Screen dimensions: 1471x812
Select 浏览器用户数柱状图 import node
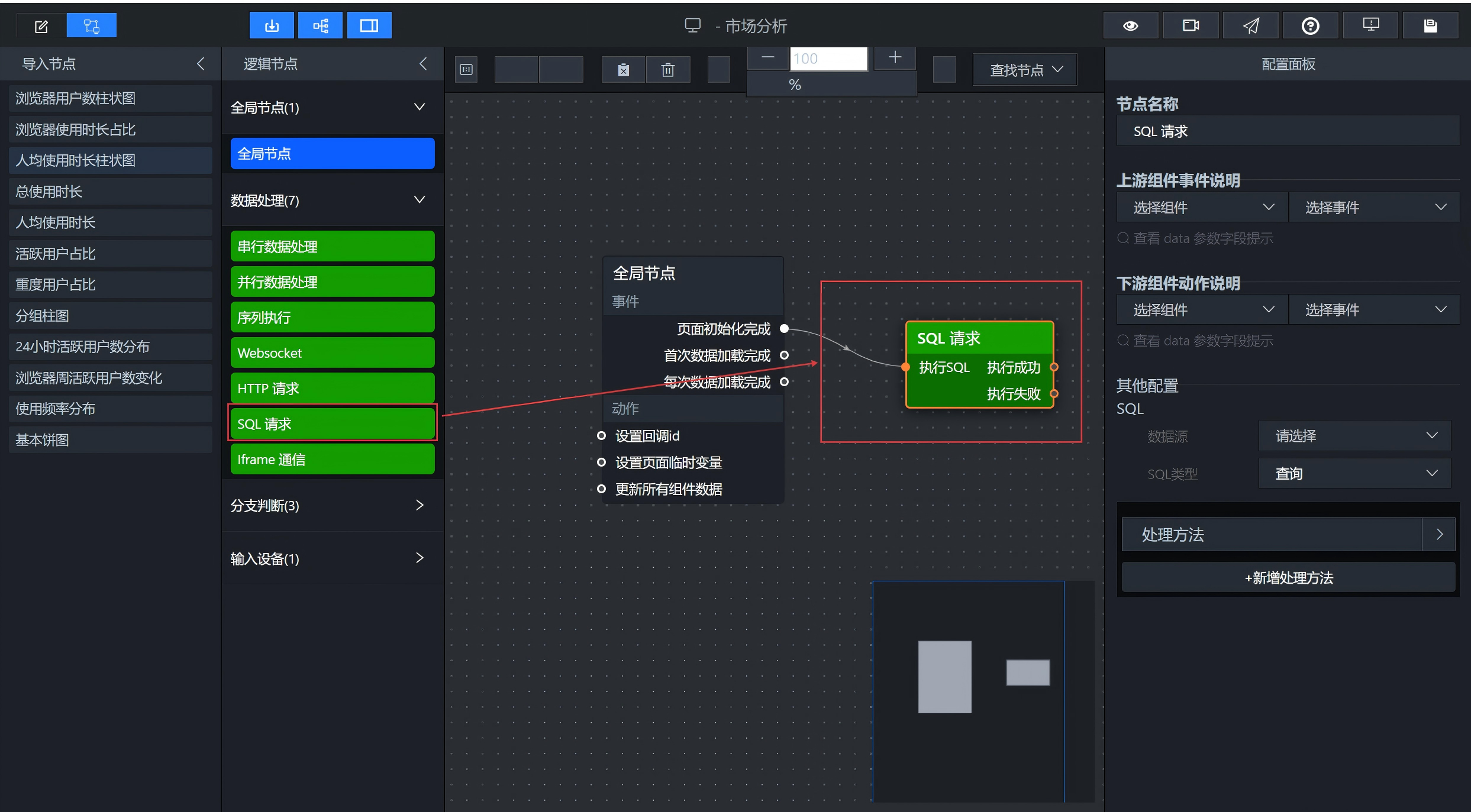point(111,98)
